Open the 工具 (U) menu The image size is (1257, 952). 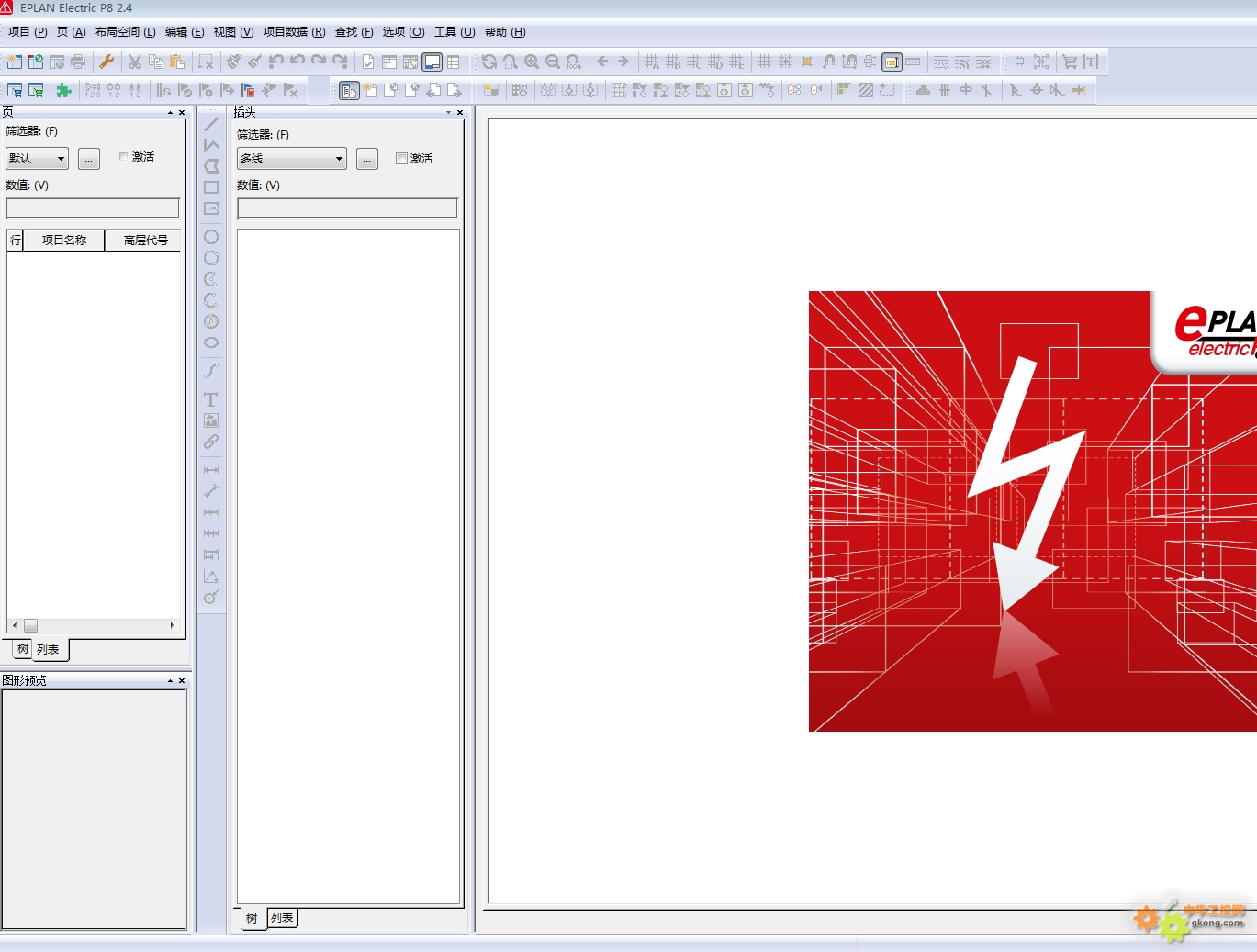click(455, 32)
